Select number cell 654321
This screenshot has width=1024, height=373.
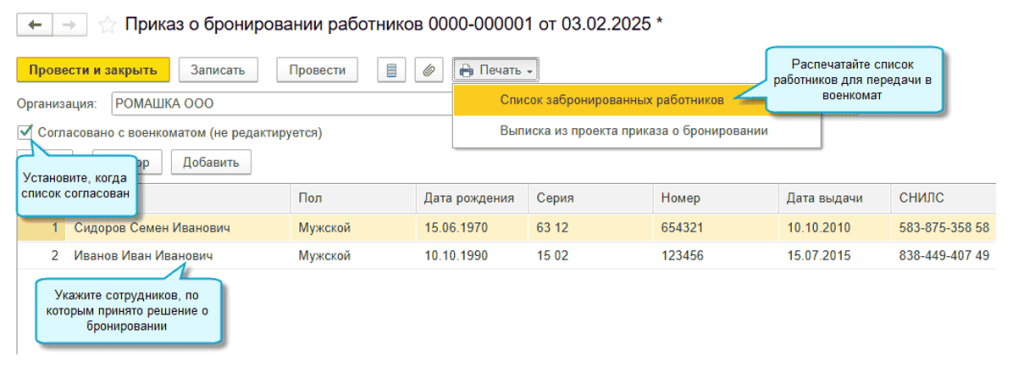pos(715,228)
